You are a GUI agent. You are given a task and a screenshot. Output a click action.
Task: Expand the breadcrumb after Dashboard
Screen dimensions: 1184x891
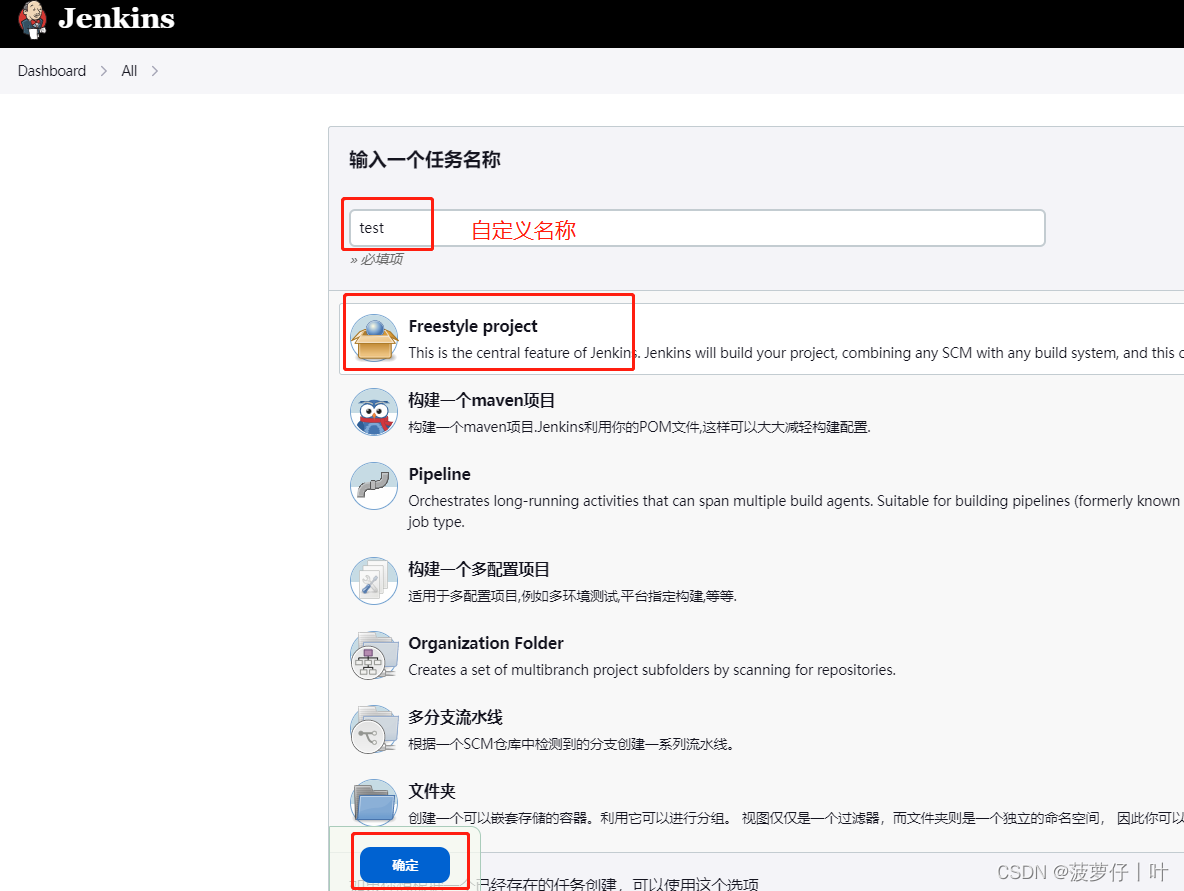pyautogui.click(x=102, y=71)
